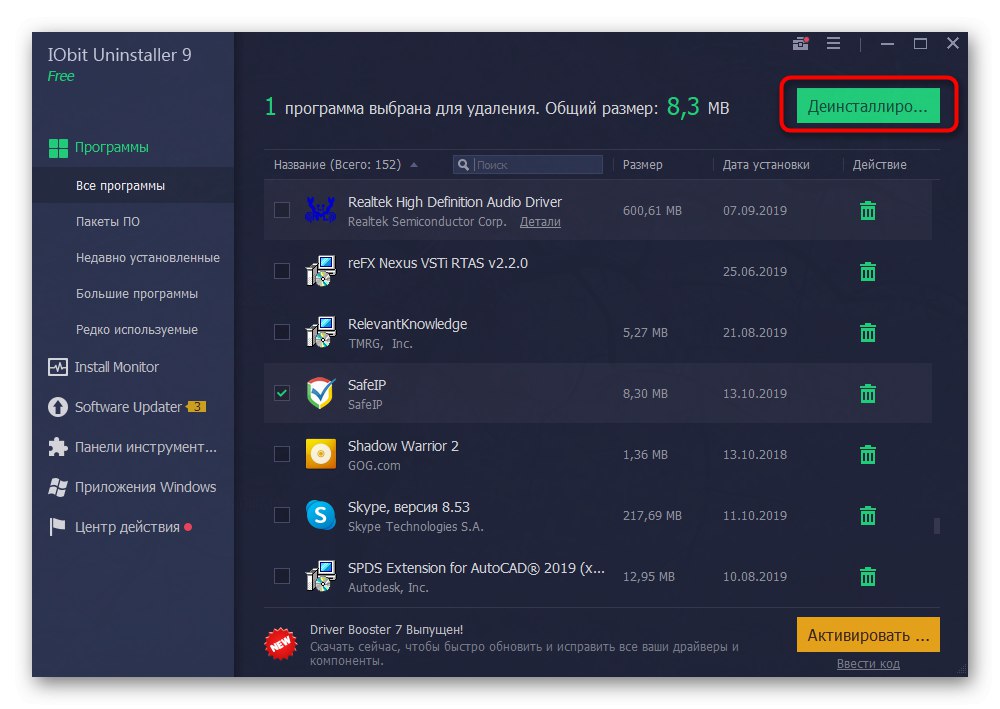Click the search magnifier icon
Screen dimensions: 1000x709
tap(463, 164)
